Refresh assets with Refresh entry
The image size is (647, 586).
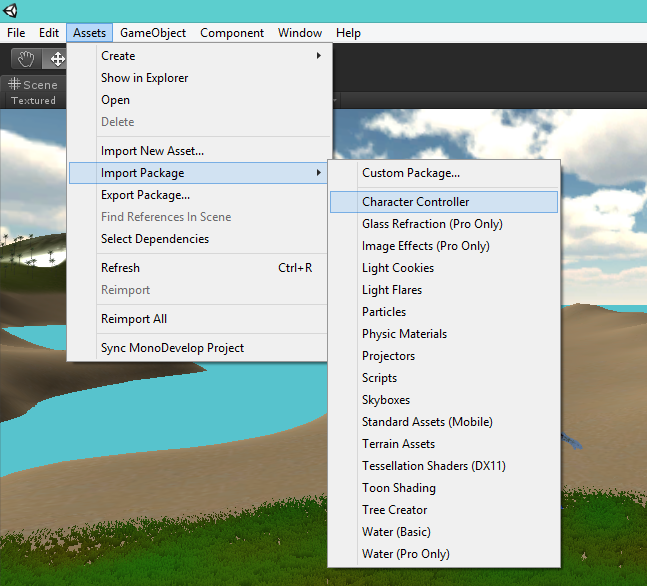click(x=198, y=268)
